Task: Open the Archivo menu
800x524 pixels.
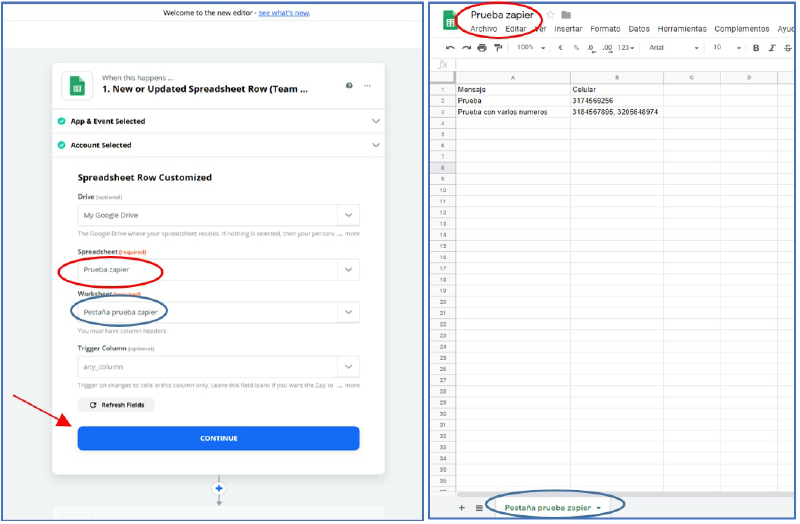Action: 483,29
